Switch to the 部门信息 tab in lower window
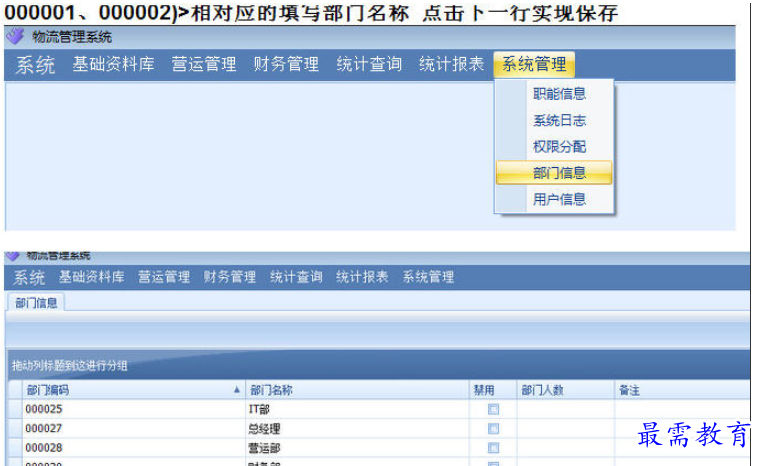 pyautogui.click(x=36, y=303)
